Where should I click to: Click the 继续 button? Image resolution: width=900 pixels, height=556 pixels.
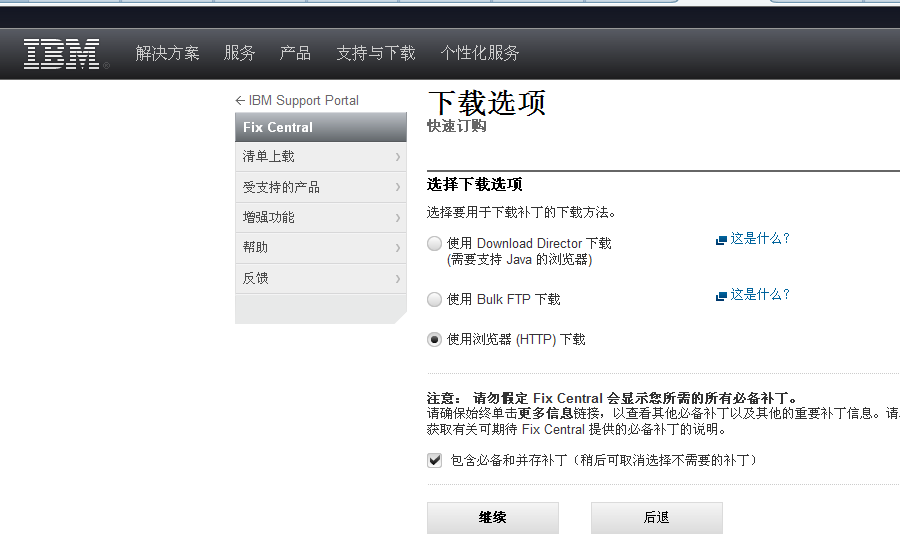[x=492, y=518]
